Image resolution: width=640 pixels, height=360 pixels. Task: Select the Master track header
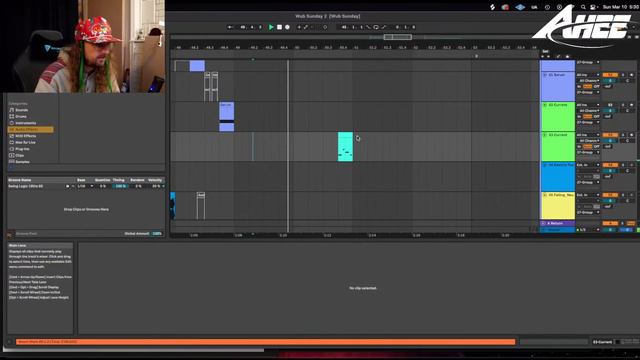point(558,230)
